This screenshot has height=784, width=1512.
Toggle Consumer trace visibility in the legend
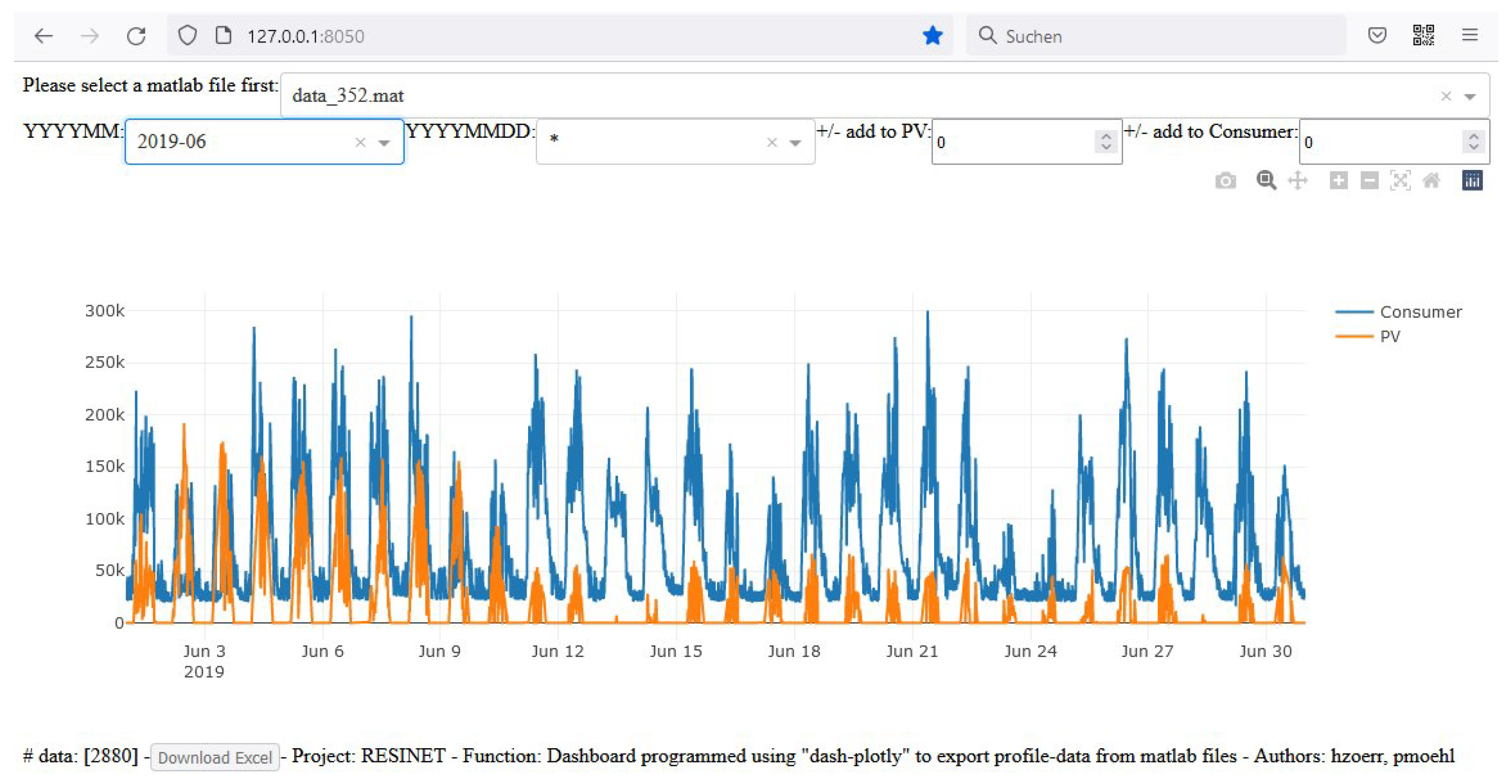pos(1420,312)
